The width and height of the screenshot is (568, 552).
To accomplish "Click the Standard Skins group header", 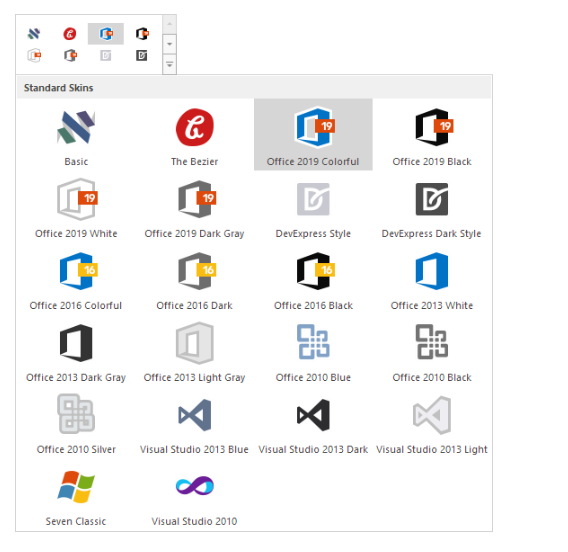I will click(x=254, y=88).
